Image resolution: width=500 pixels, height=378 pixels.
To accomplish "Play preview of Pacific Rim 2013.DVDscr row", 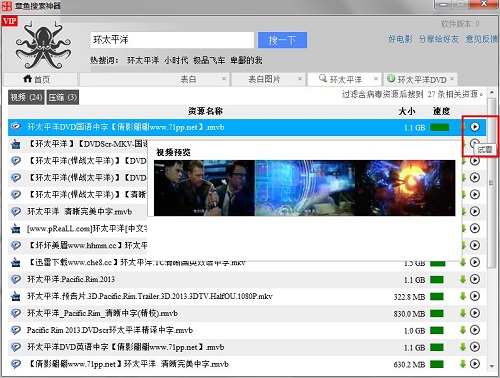I will (475, 330).
